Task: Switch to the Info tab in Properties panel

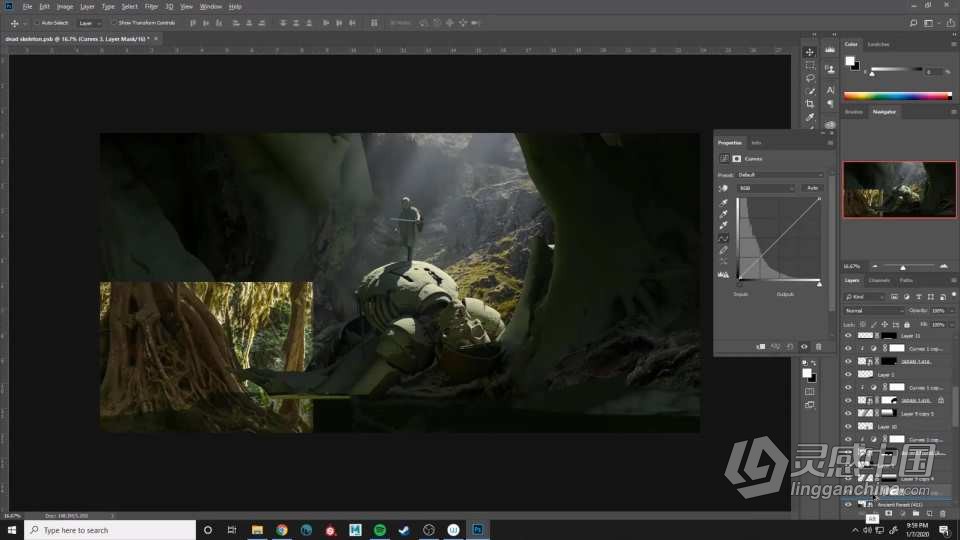Action: pos(756,143)
